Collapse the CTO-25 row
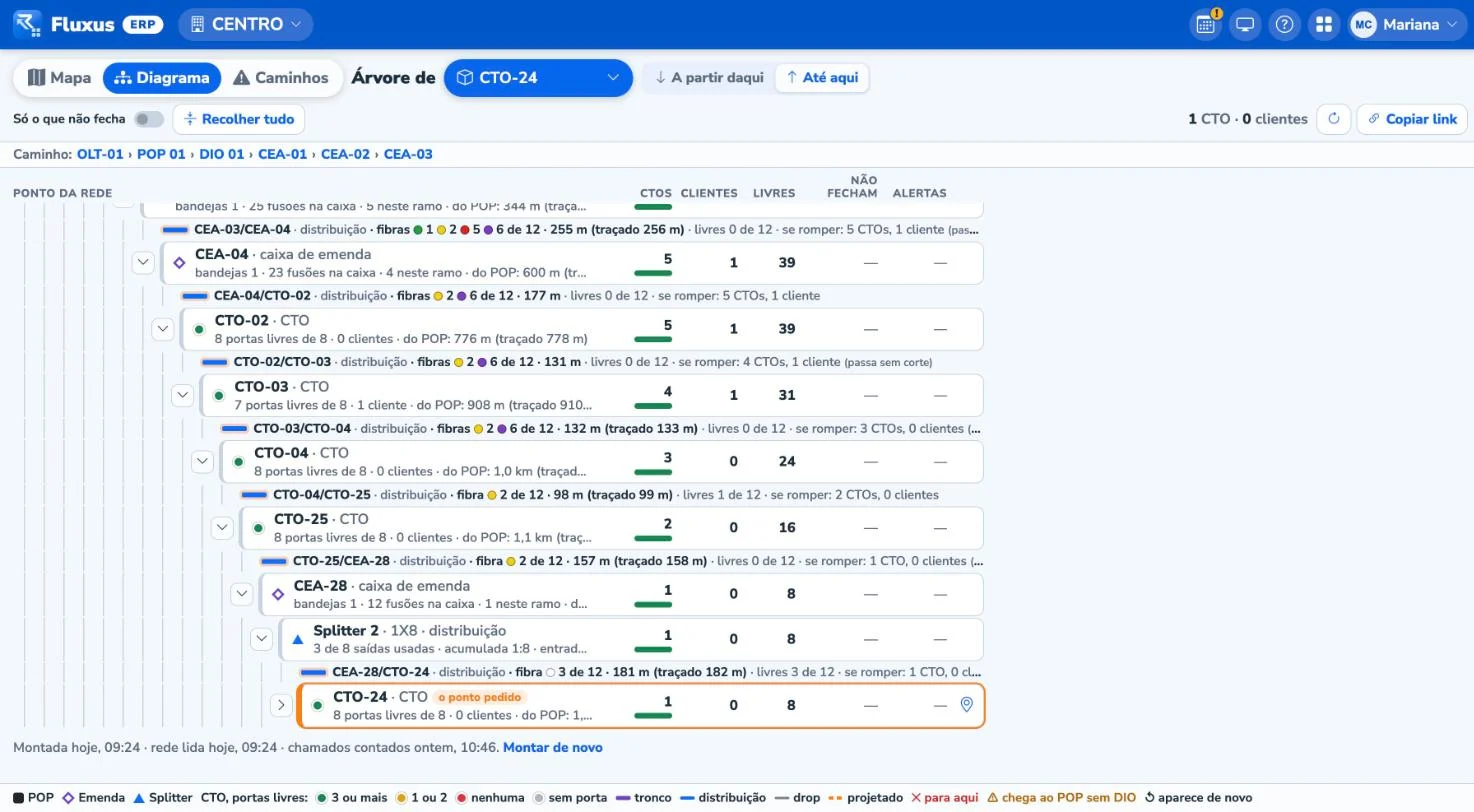The width and height of the screenshot is (1474, 812). point(222,527)
